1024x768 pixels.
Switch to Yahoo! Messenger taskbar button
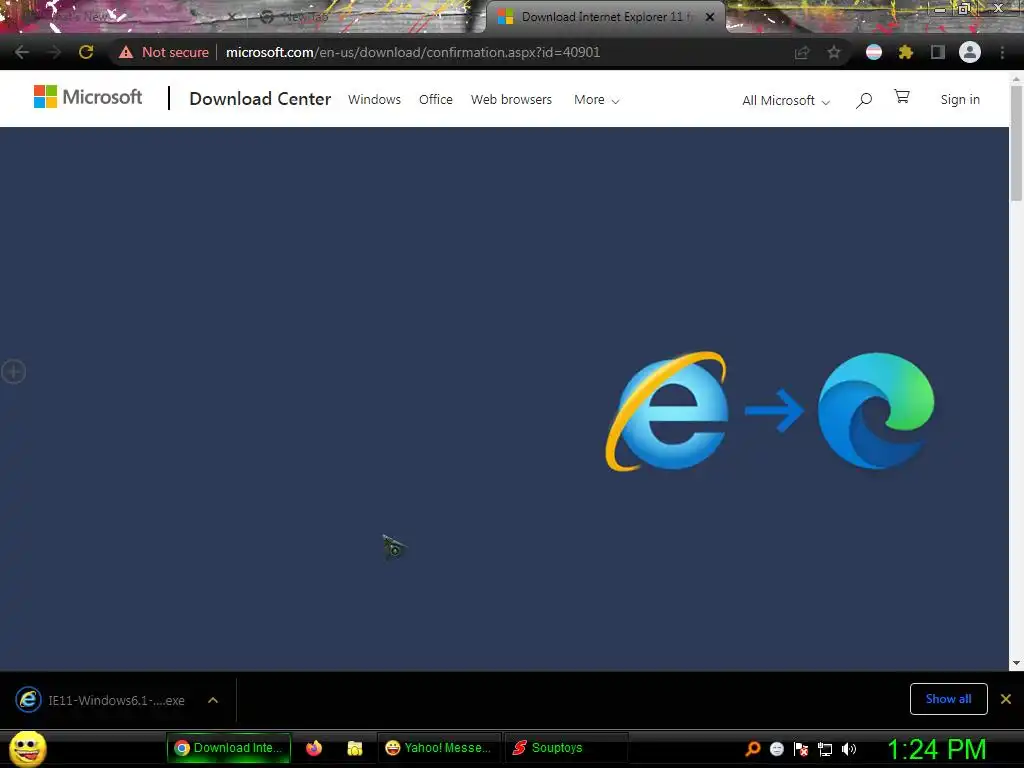pyautogui.click(x=440, y=748)
